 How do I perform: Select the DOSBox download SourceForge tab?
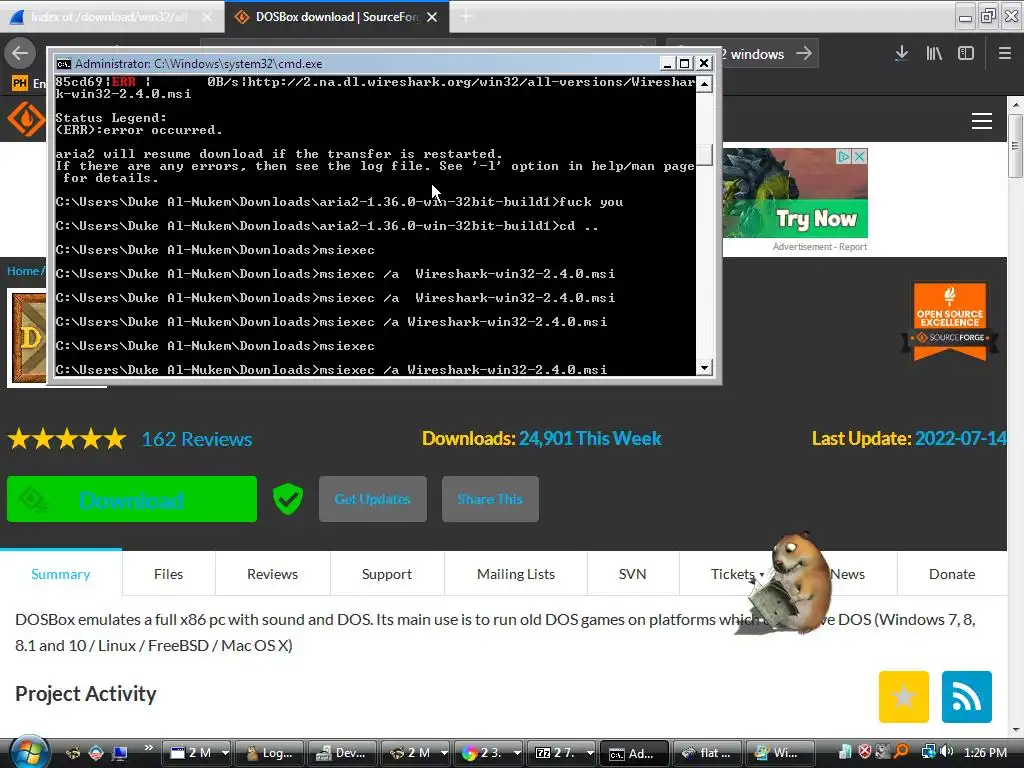(x=337, y=17)
